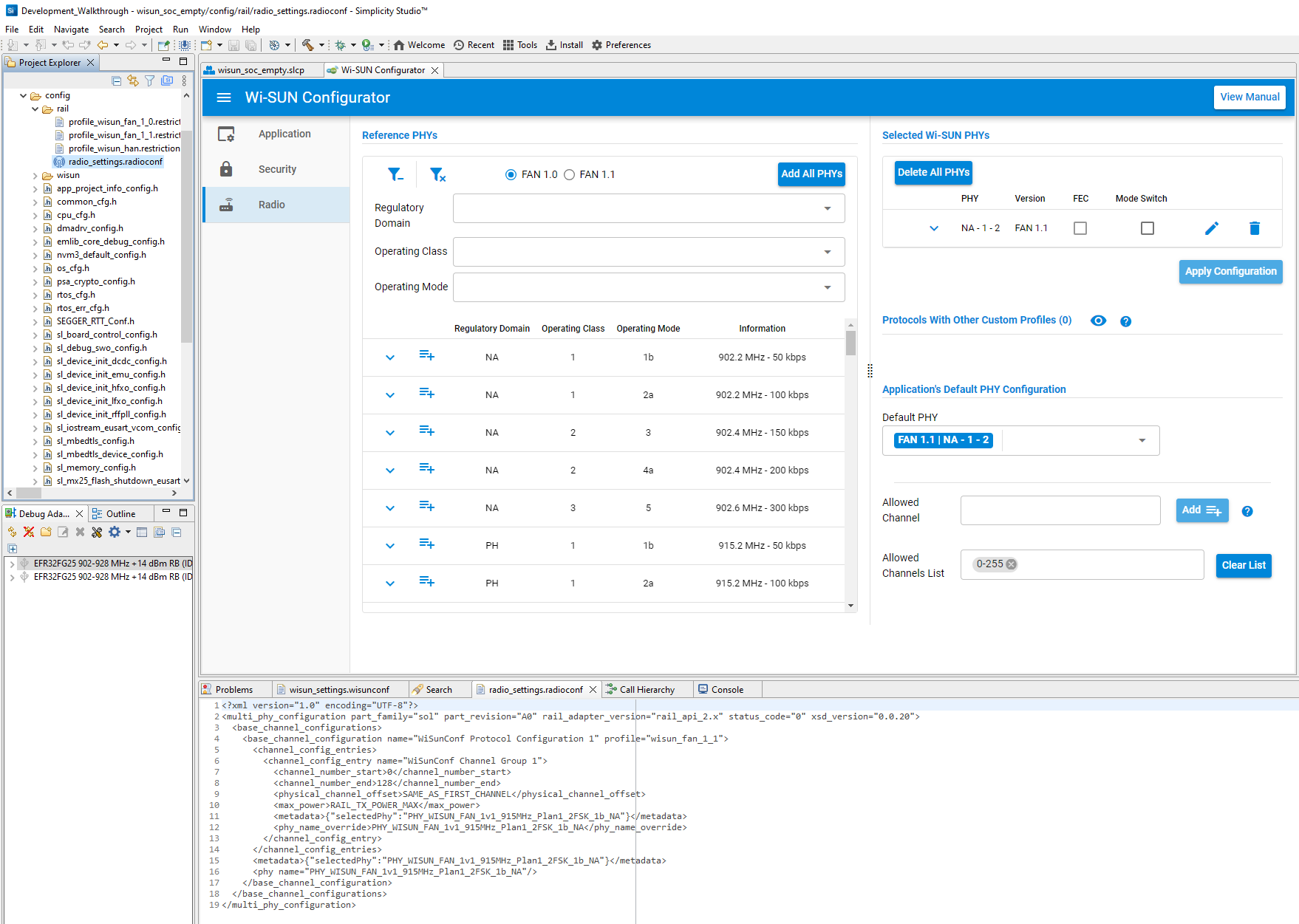Edit the NA-1-2 PHY with pencil icon
Screen dimensions: 1299x924
coord(1211,228)
